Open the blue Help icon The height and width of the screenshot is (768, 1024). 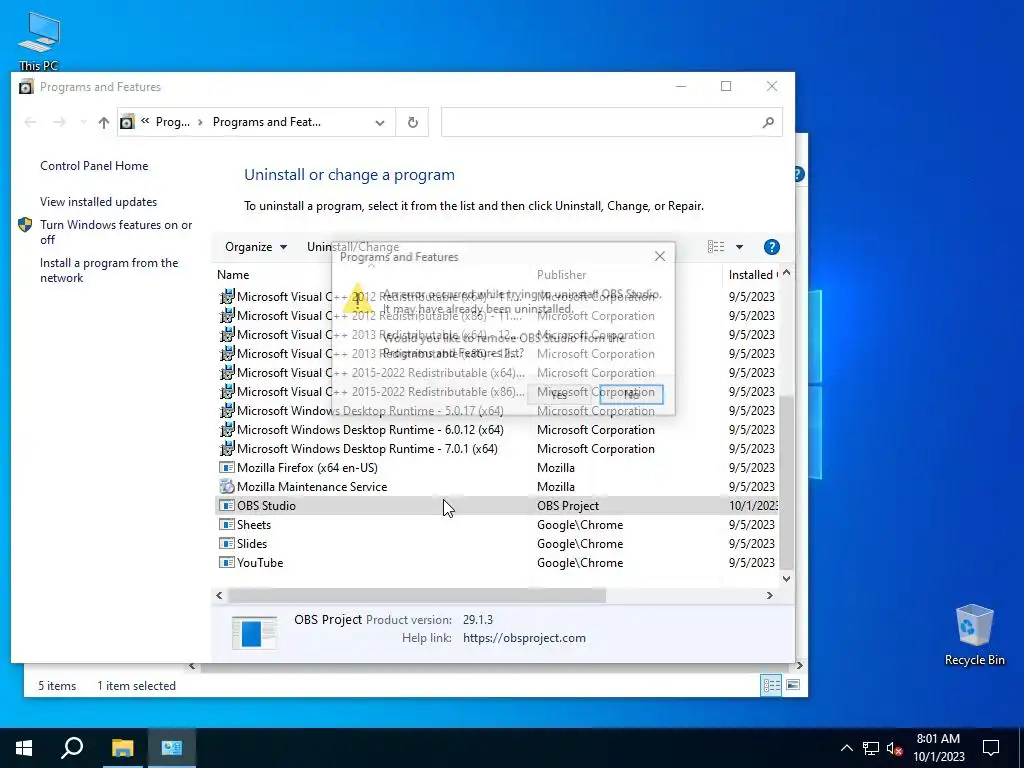pyautogui.click(x=771, y=247)
